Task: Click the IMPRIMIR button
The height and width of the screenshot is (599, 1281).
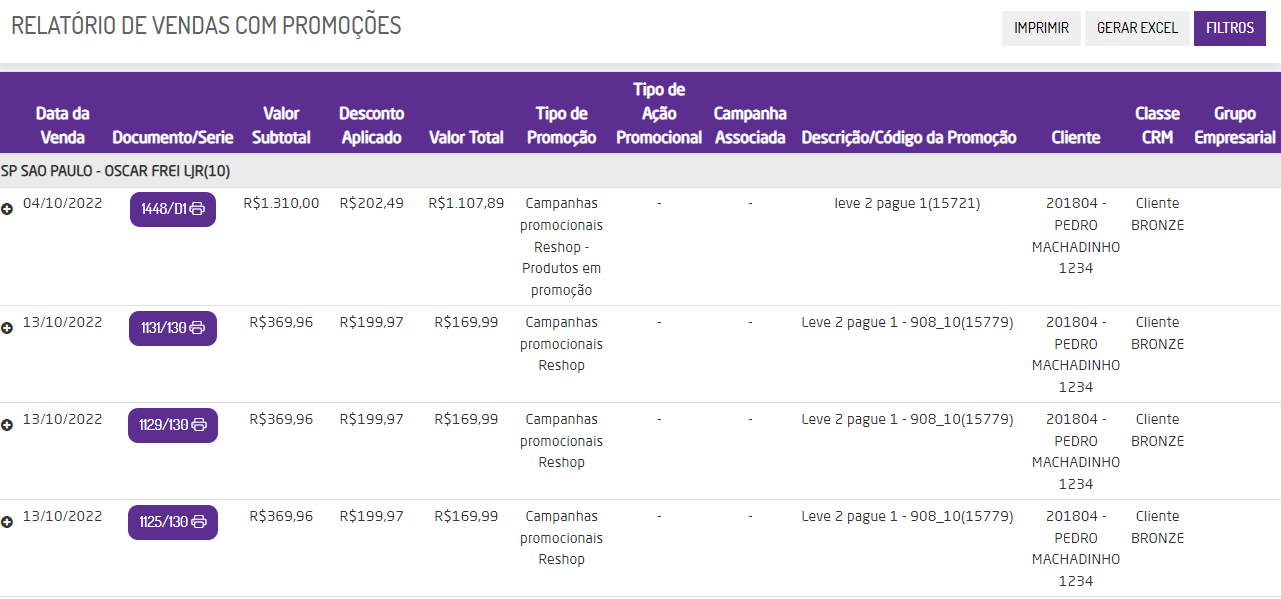Action: [x=1041, y=28]
